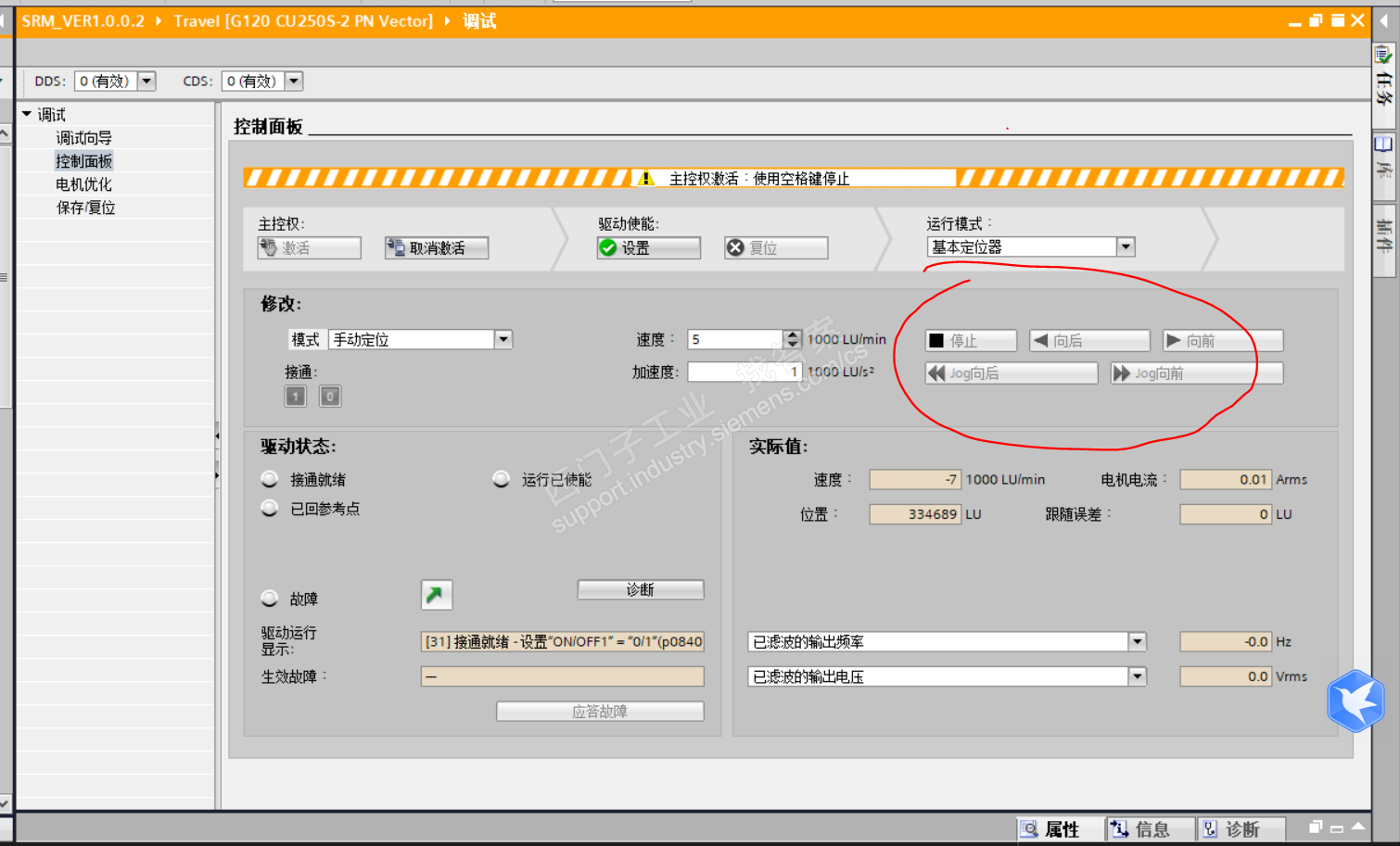Screen dimensions: 1400x846
Task: Open the 已滤波的输出频率 dropdown
Action: 1138,641
